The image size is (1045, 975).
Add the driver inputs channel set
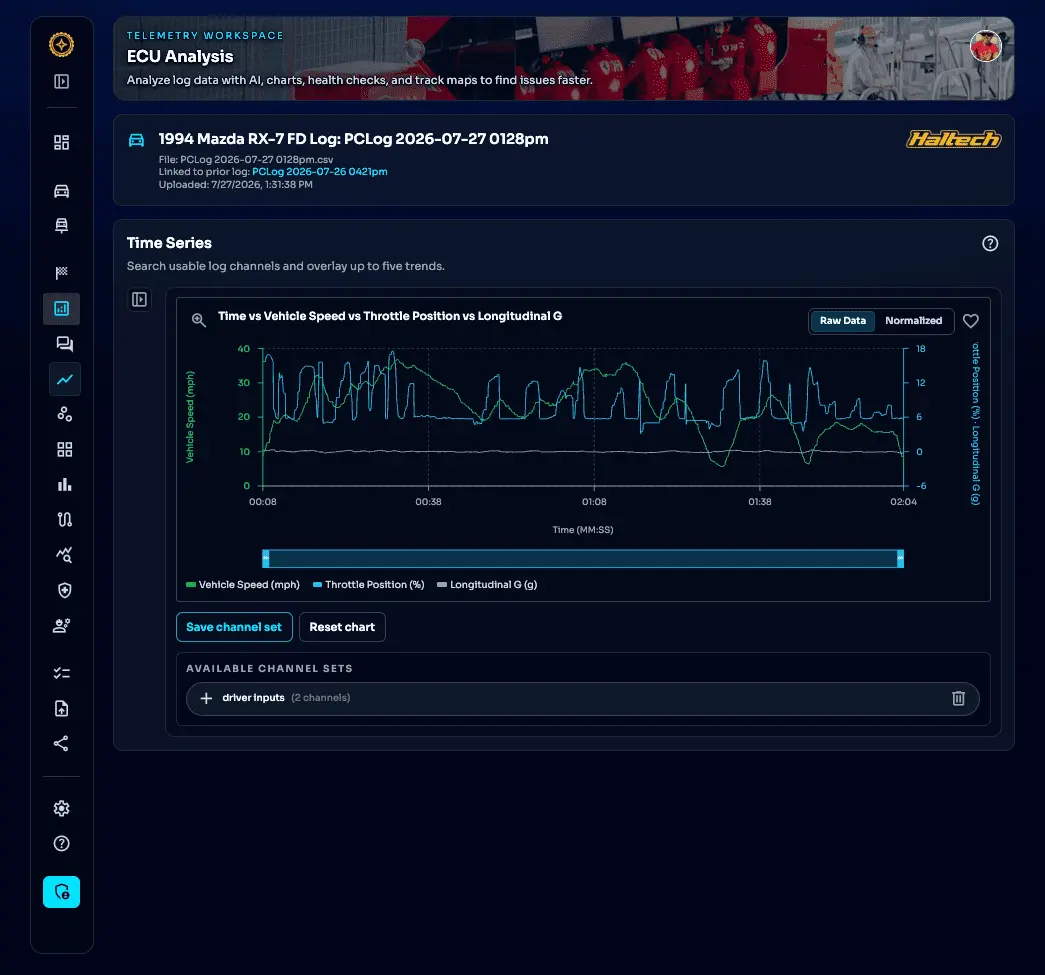click(207, 698)
